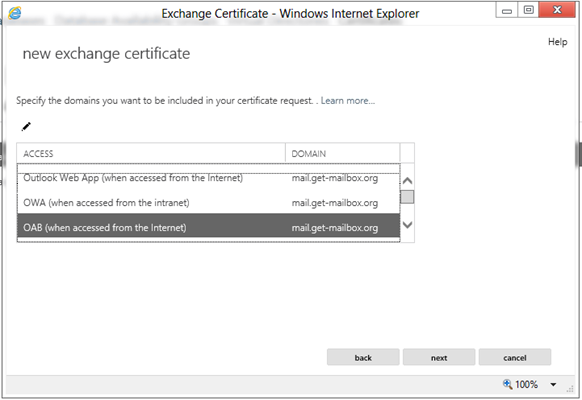582x400 pixels.
Task: Open the Help link
Action: [558, 42]
